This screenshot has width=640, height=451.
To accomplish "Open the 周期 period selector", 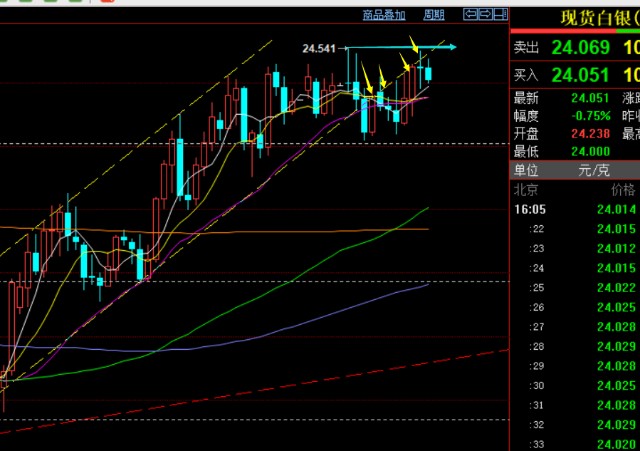I will [434, 15].
